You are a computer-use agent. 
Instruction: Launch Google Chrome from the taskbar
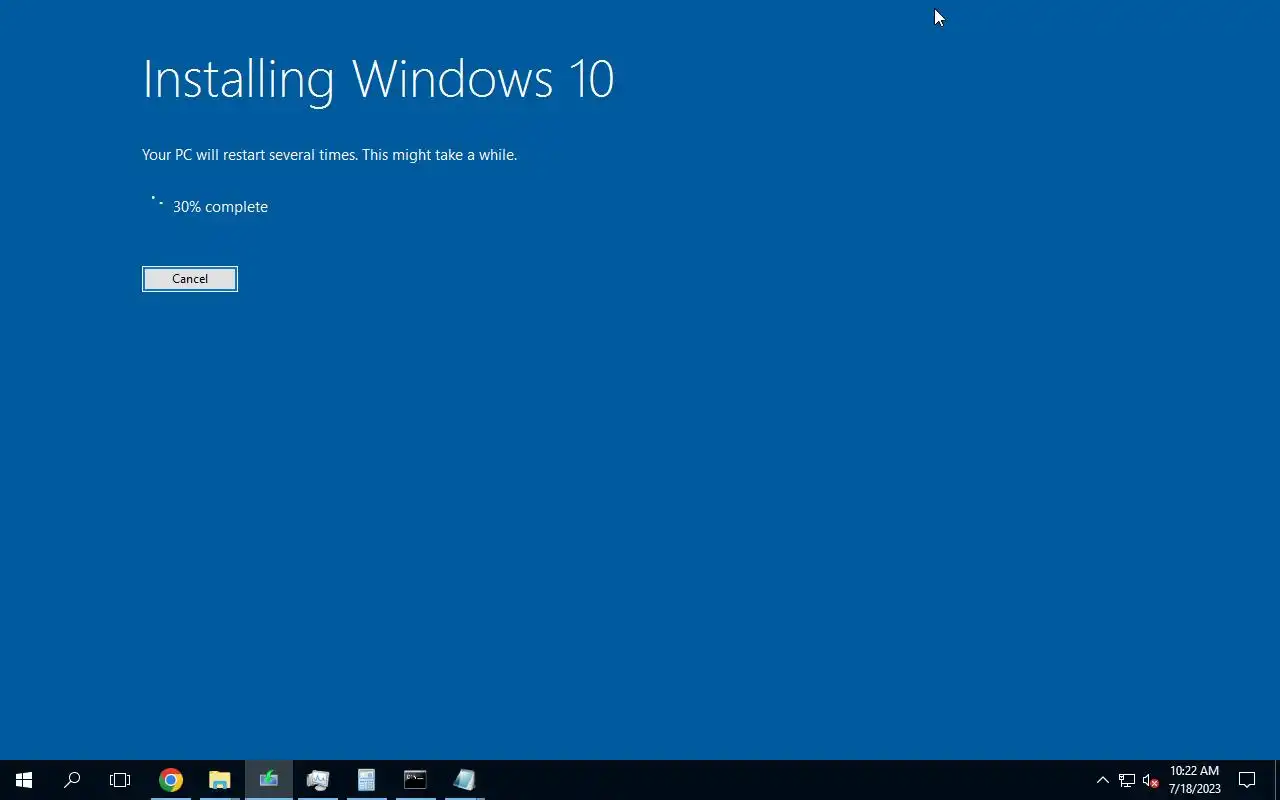[x=171, y=780]
